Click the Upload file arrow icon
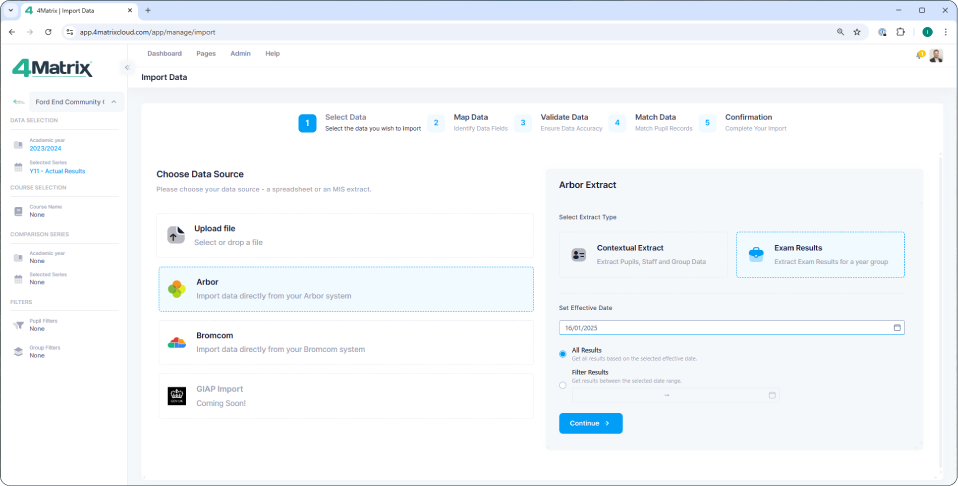 click(x=176, y=235)
